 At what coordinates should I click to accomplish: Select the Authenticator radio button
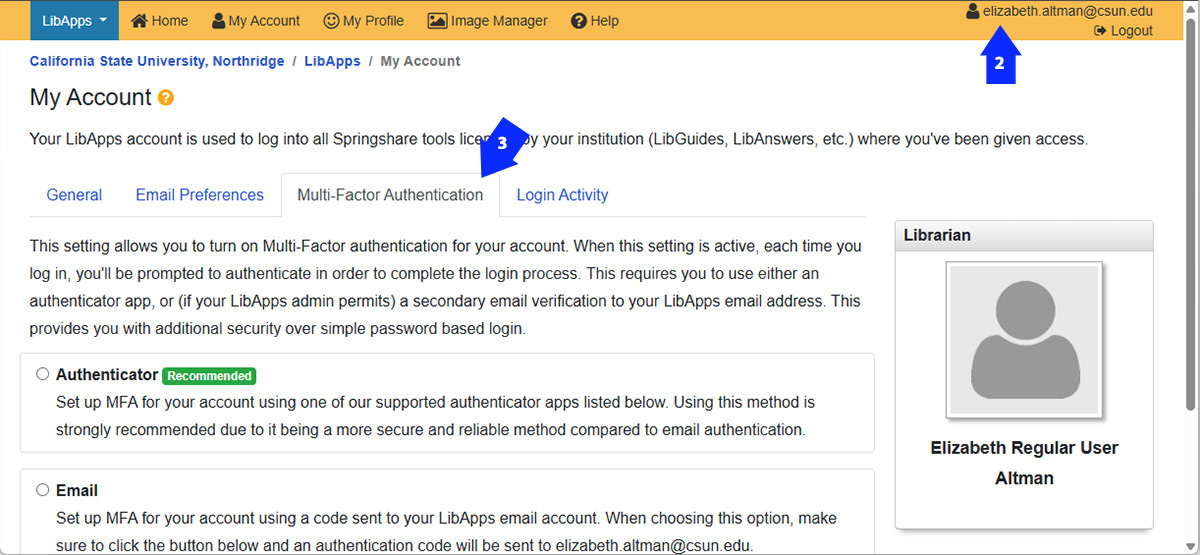pyautogui.click(x=42, y=374)
